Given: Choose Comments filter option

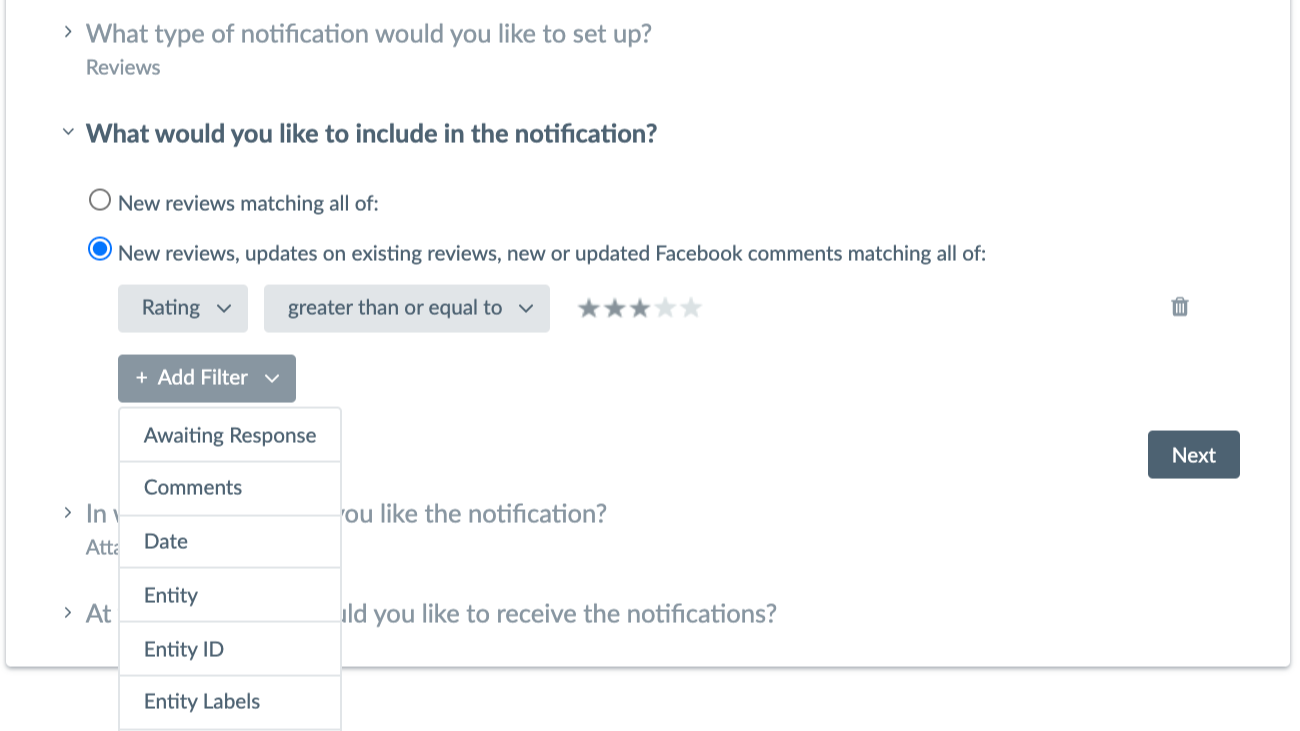Looking at the screenshot, I should (x=230, y=488).
